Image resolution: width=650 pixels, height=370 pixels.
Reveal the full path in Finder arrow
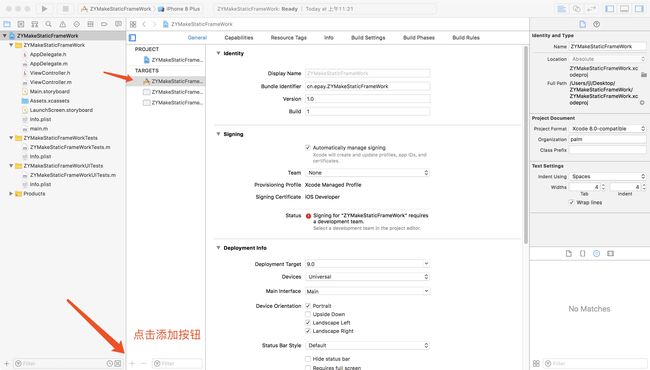coord(642,102)
